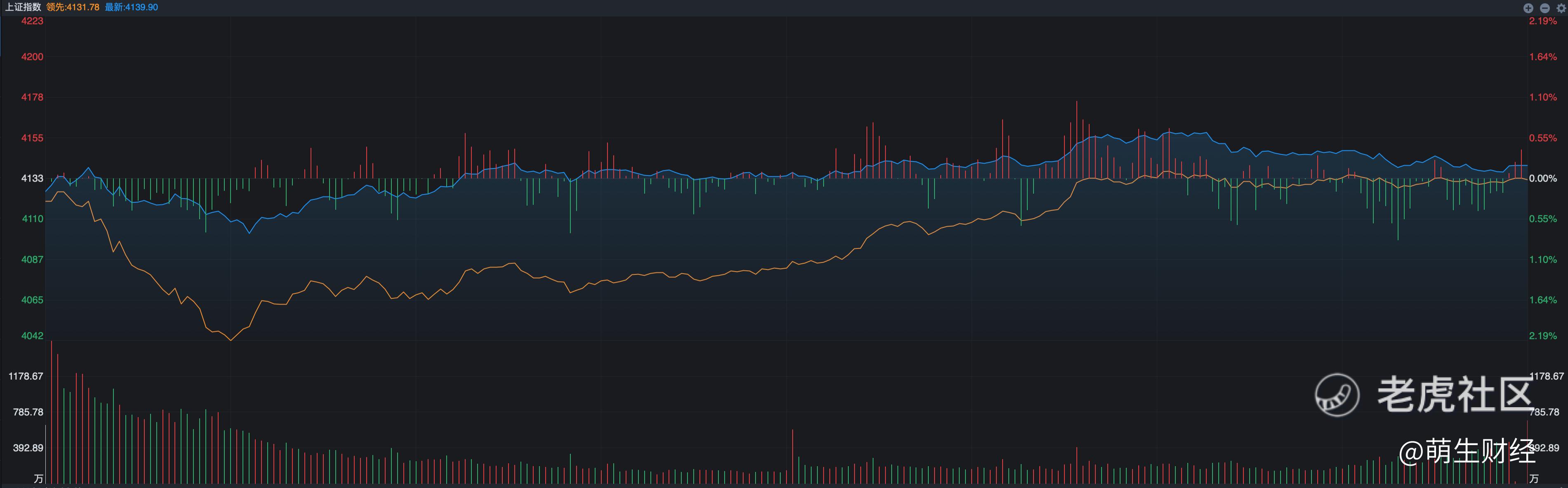
Task: Click the 4223 top price axis label
Action: (x=32, y=21)
